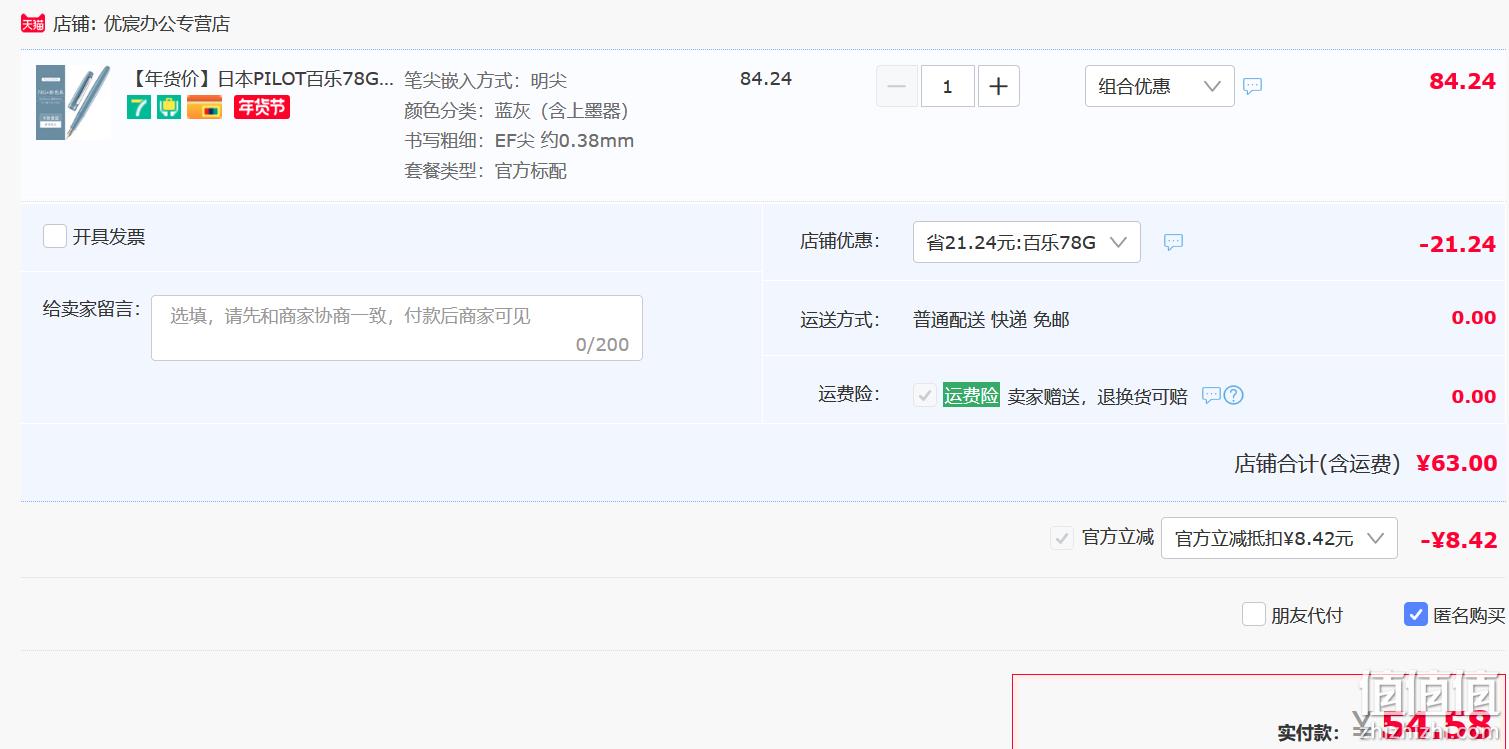Viewport: 1509px width, 749px height.
Task: Click the 店铺合计 total ¥63.00
Action: [1457, 463]
